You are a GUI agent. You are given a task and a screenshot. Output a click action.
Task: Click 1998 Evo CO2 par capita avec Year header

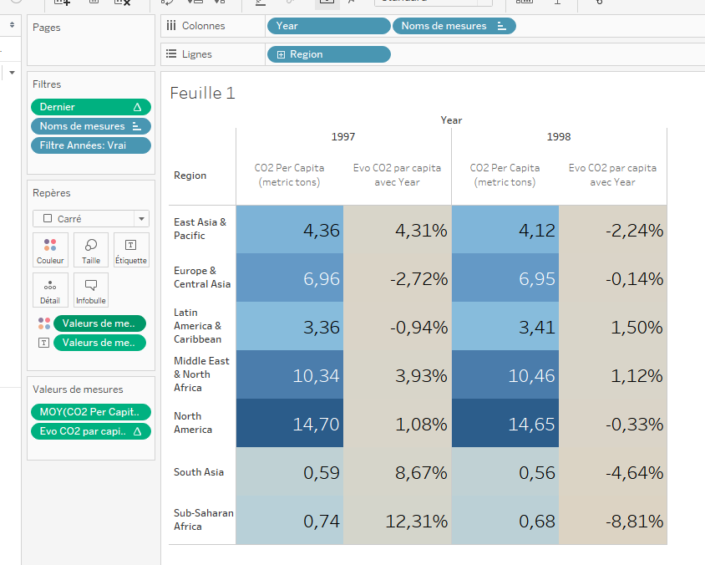click(x=612, y=175)
